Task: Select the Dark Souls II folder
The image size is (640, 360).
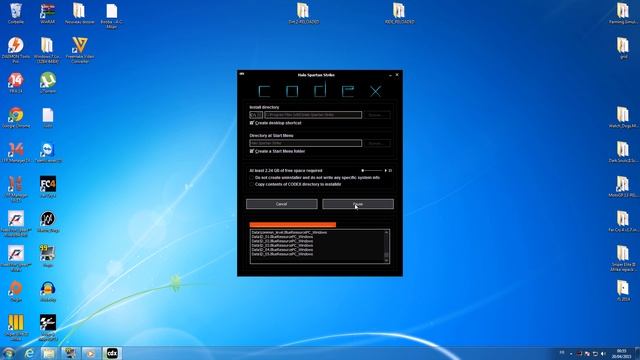Action: click(623, 152)
